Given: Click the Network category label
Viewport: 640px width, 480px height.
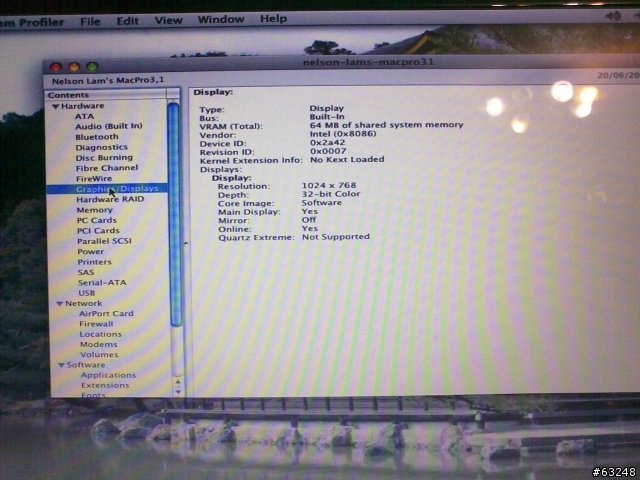Looking at the screenshot, I should 84,303.
